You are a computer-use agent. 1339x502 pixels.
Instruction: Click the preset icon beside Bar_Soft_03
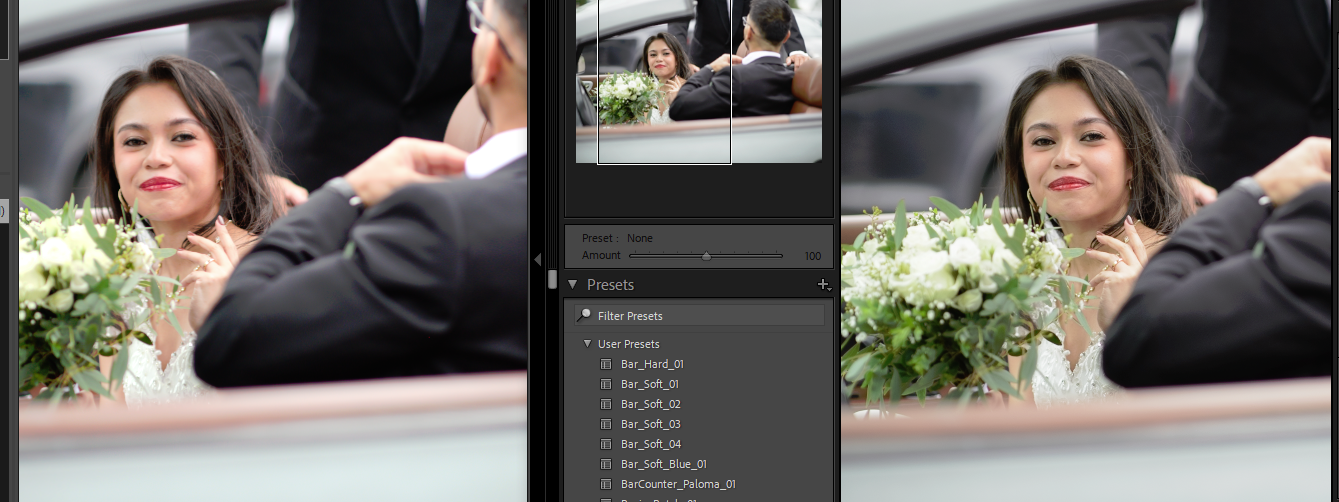click(606, 424)
